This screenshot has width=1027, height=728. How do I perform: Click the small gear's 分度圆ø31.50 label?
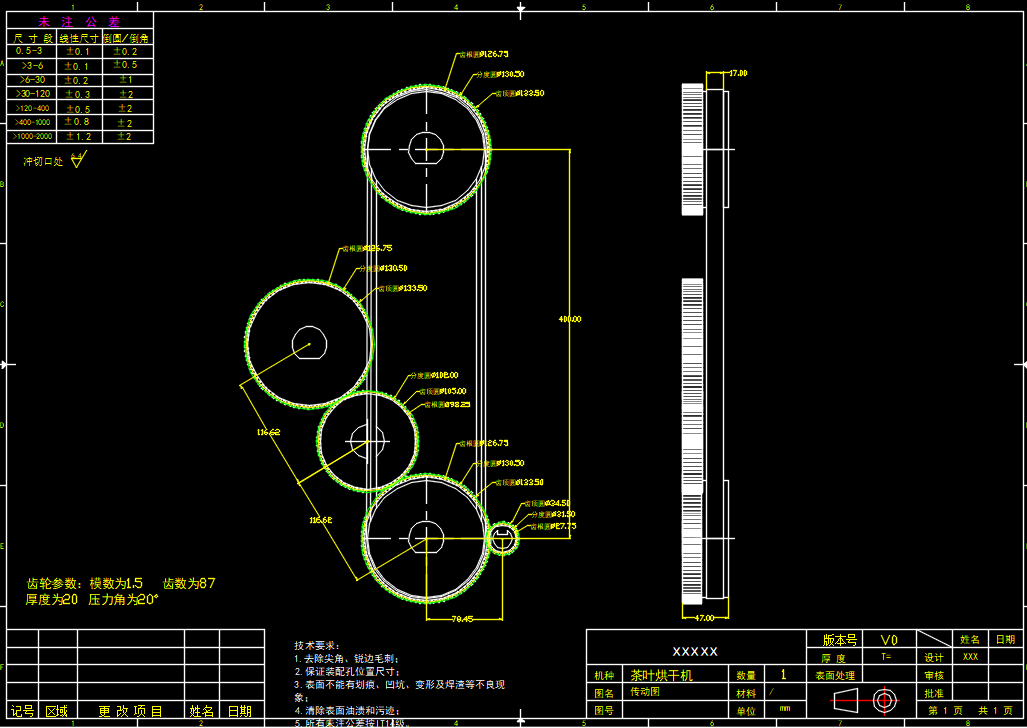552,514
